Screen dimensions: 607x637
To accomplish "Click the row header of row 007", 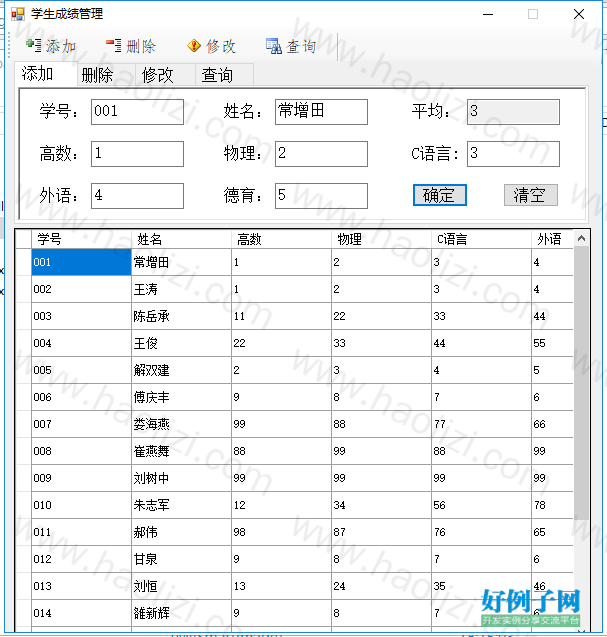I will [24, 424].
